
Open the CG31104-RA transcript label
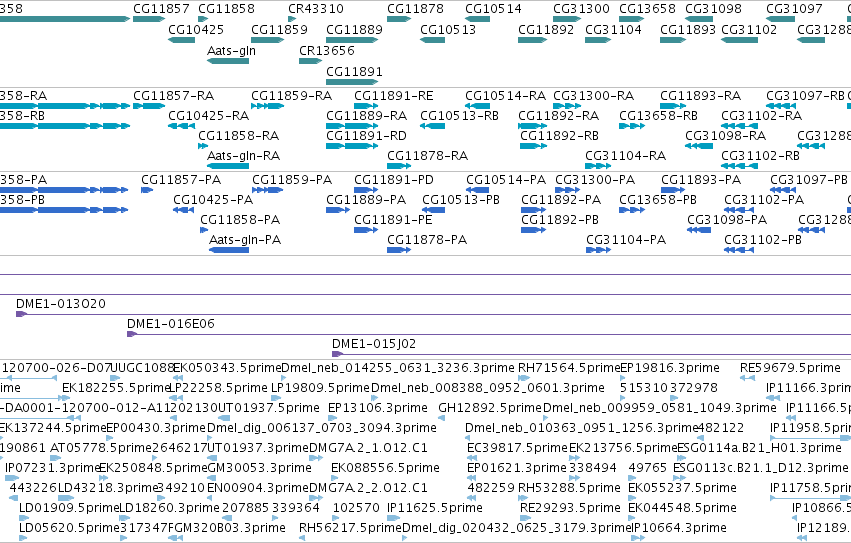point(626,156)
